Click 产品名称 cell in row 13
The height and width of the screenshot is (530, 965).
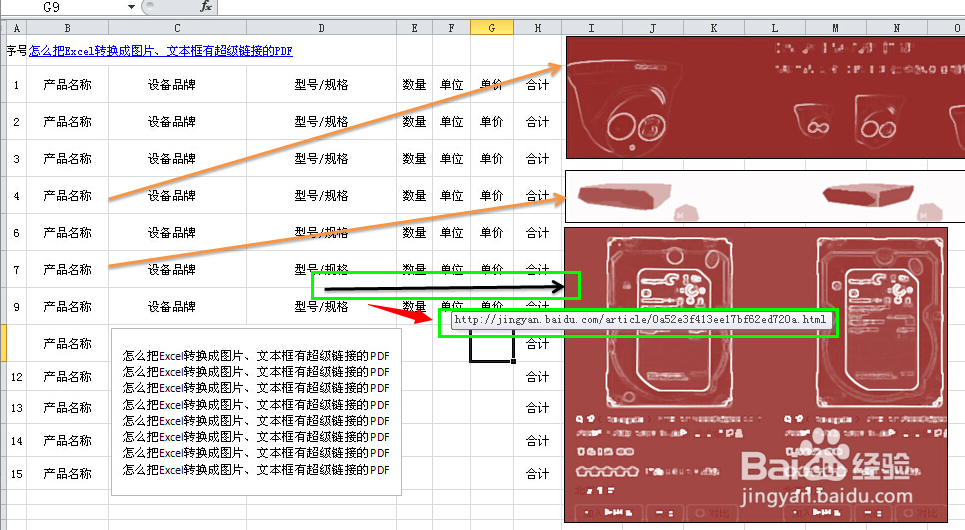coord(68,408)
